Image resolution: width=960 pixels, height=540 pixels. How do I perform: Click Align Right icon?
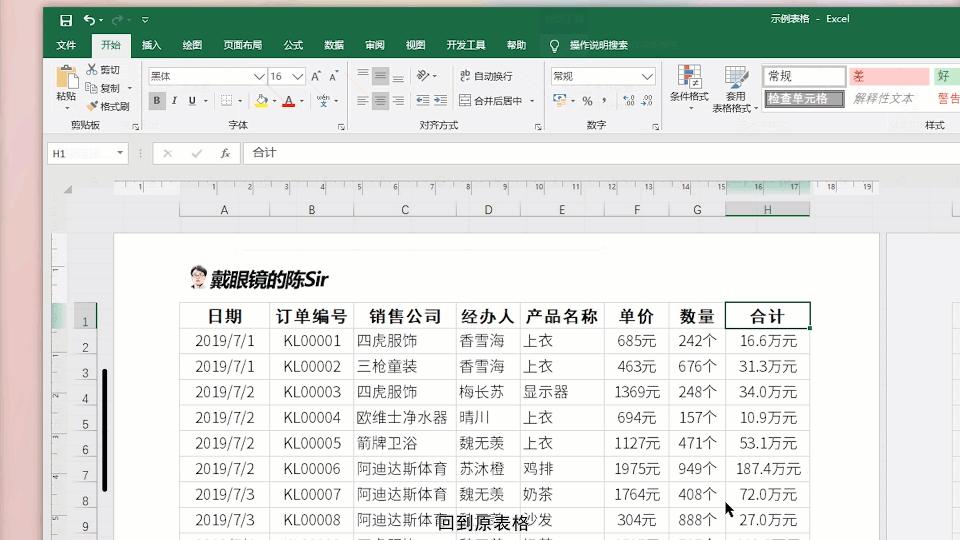click(x=398, y=100)
